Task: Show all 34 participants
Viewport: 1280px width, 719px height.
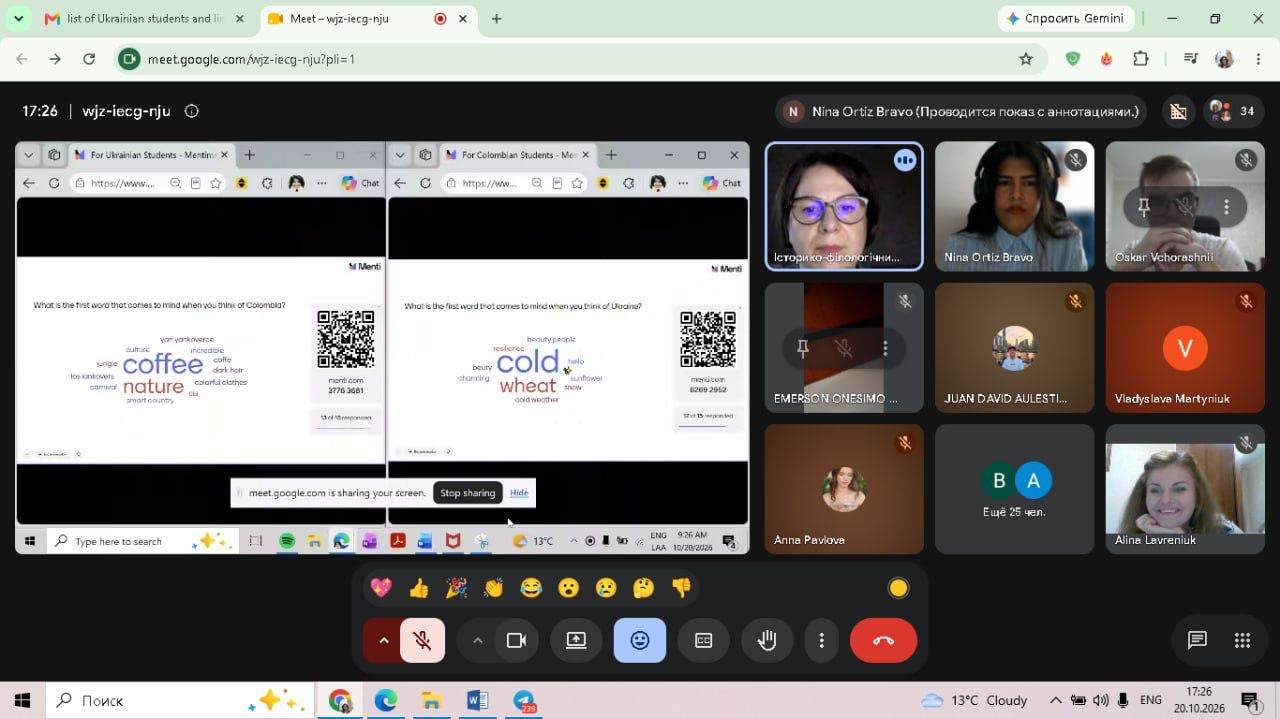Action: (x=1231, y=112)
